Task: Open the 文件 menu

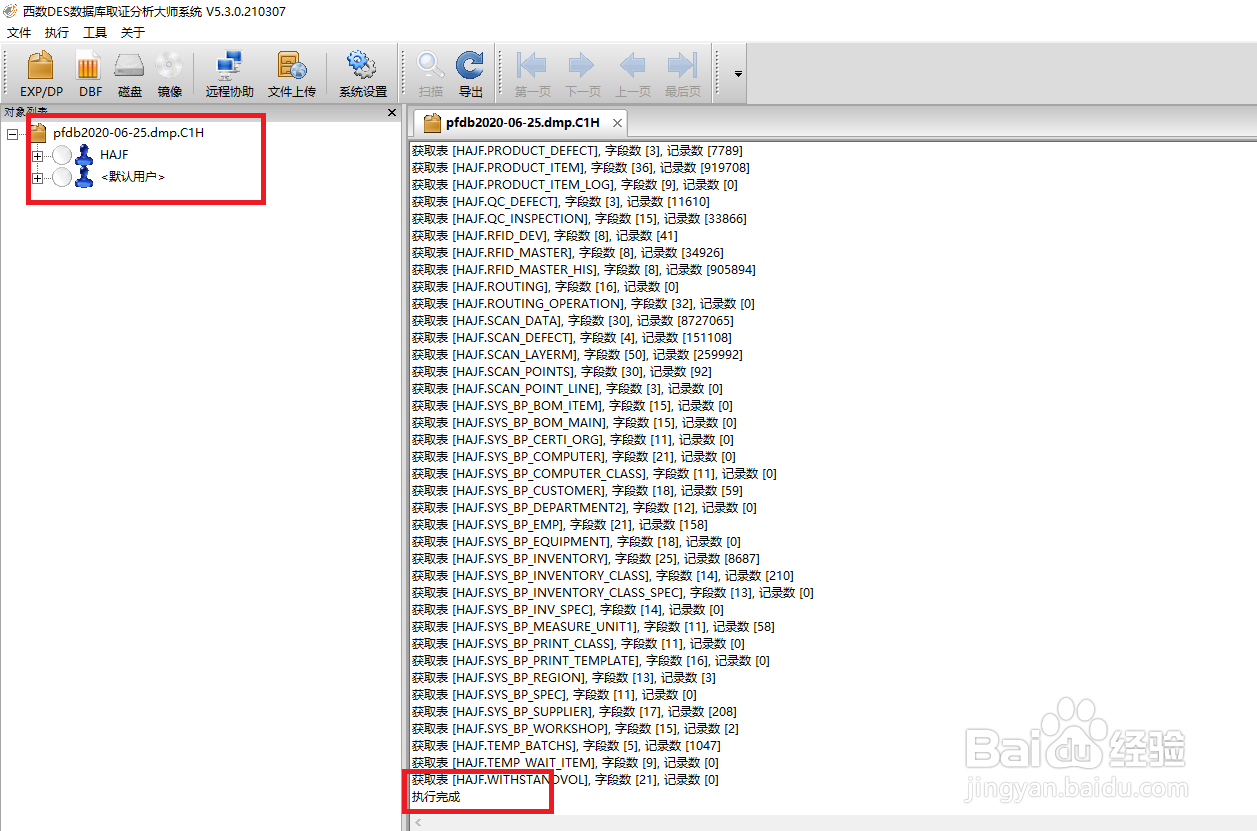Action: (x=19, y=33)
